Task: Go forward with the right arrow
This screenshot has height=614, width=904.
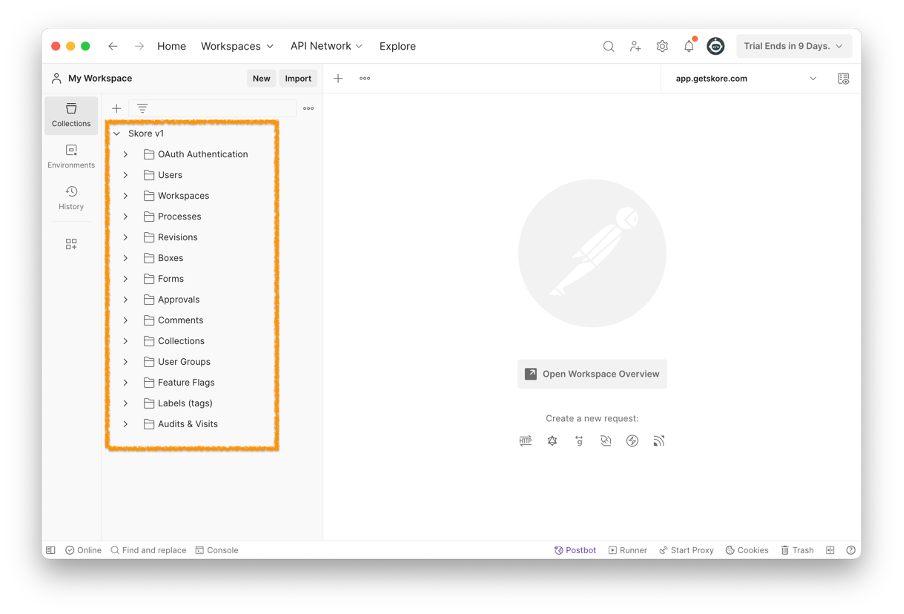Action: (x=139, y=46)
